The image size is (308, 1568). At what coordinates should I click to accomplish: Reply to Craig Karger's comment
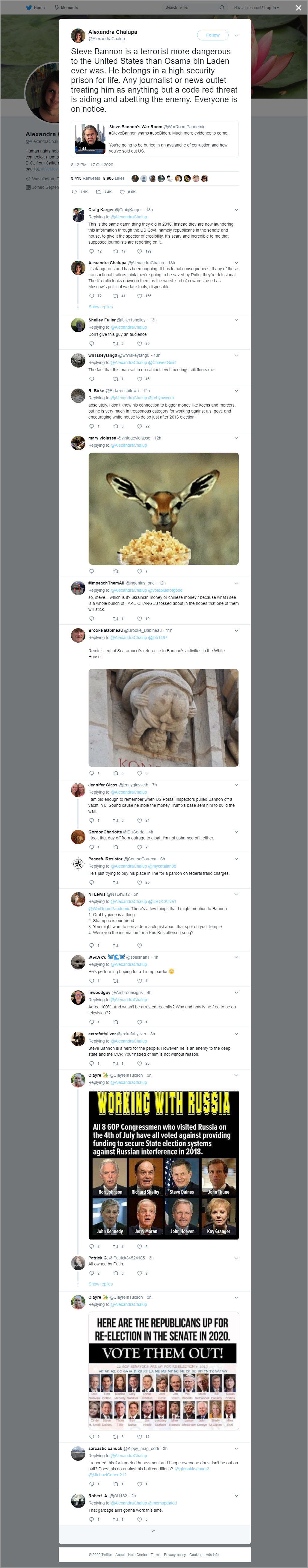tap(91, 251)
